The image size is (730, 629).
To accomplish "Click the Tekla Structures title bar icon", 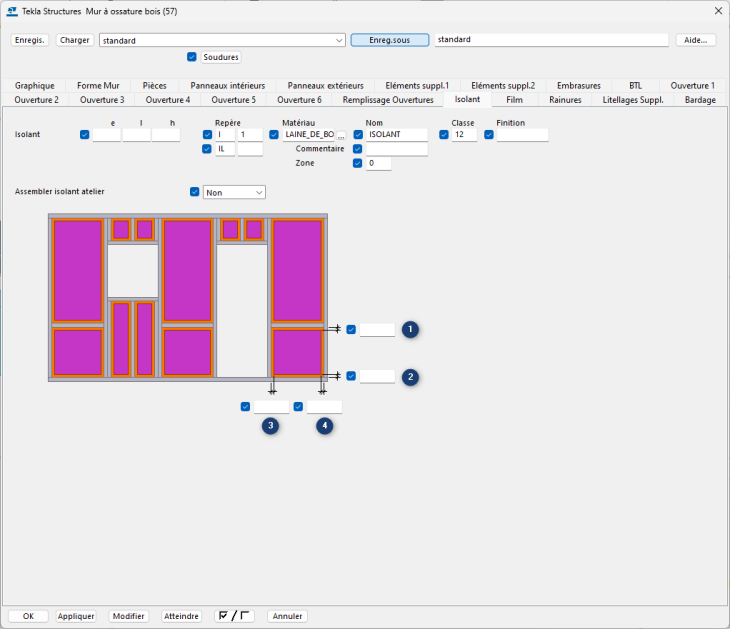I will tap(12, 10).
